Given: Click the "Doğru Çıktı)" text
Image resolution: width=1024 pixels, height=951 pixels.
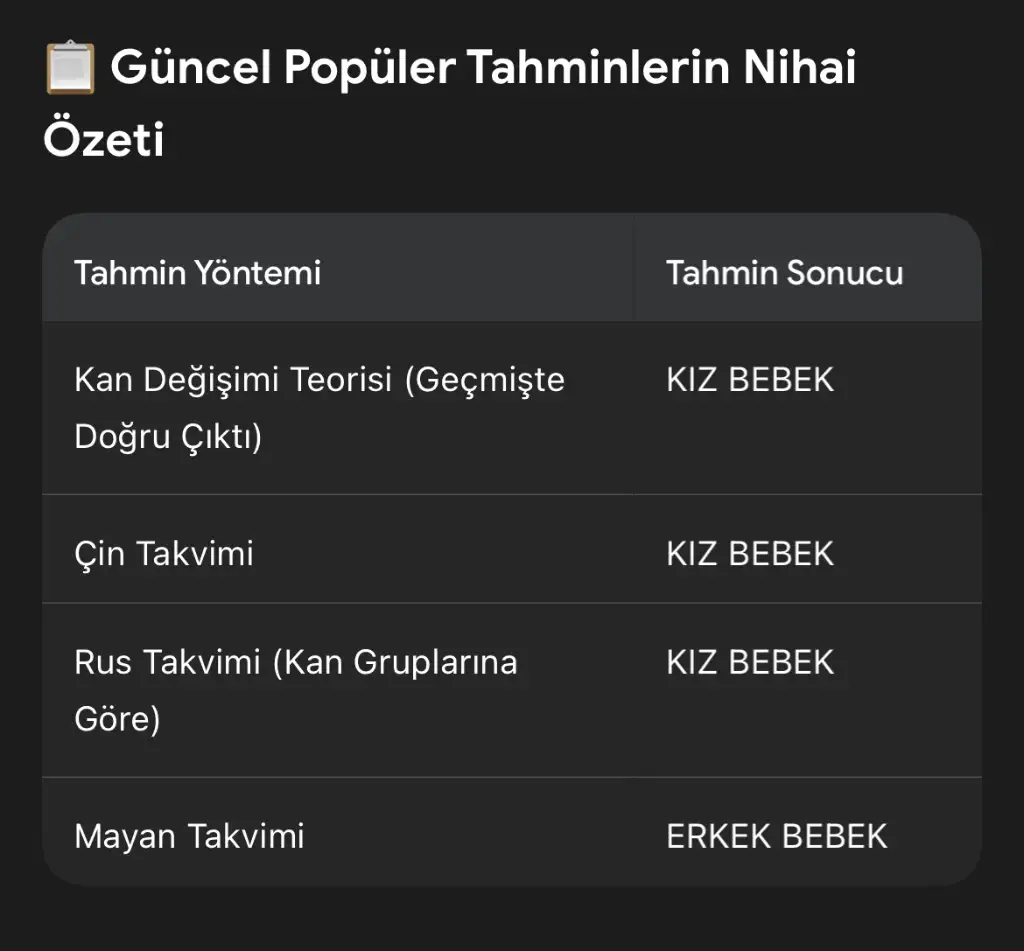Looking at the screenshot, I should pyautogui.click(x=168, y=437).
